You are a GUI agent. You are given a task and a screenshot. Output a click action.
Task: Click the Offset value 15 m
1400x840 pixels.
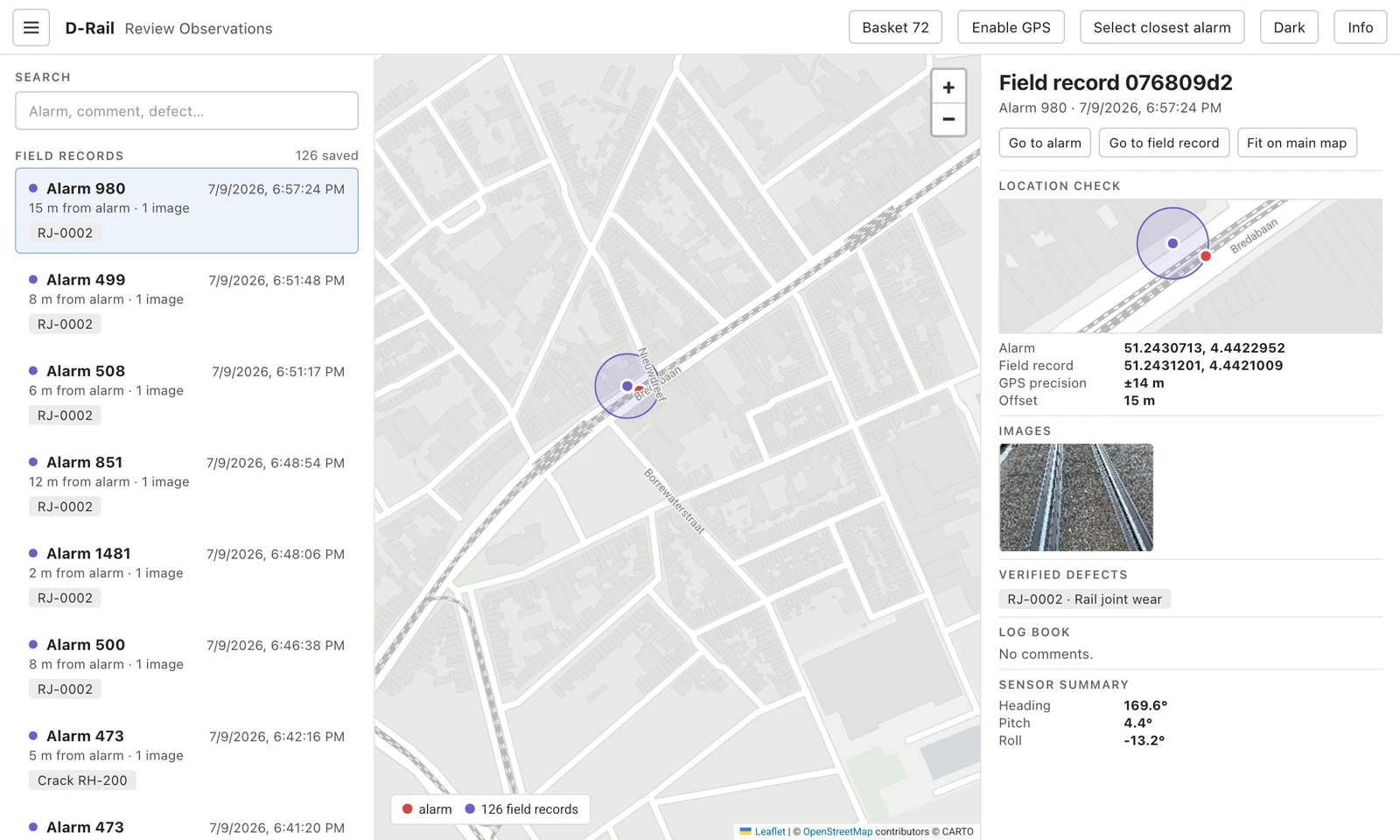tap(1139, 401)
